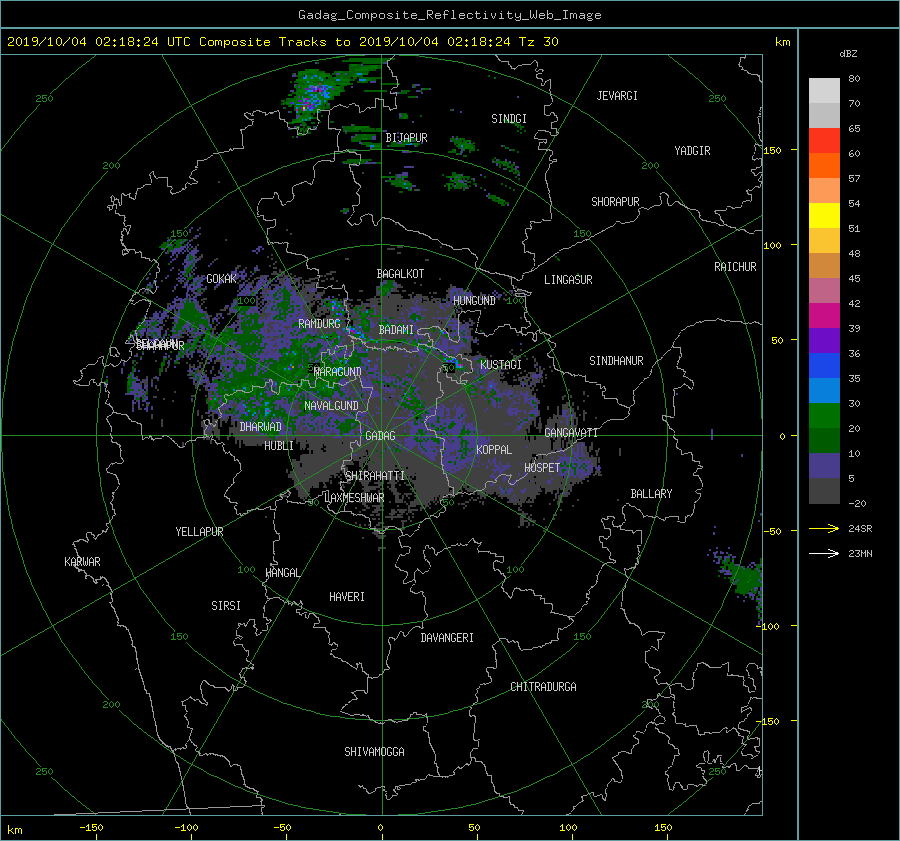900x841 pixels.
Task: Click the DHARWAD city label
Action: (x=261, y=427)
